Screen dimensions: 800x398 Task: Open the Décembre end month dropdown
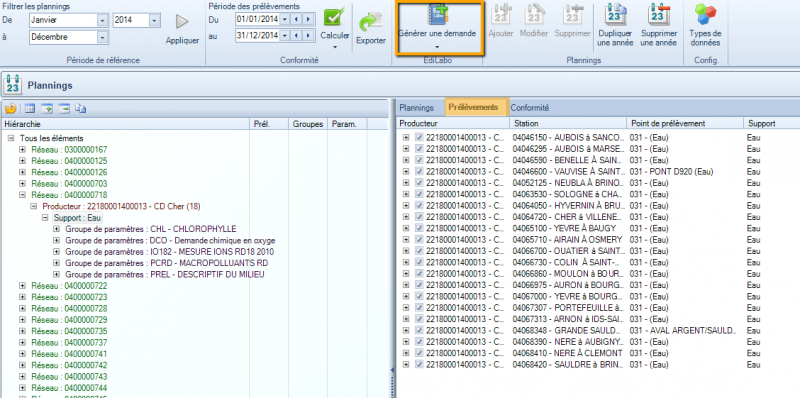coord(103,37)
